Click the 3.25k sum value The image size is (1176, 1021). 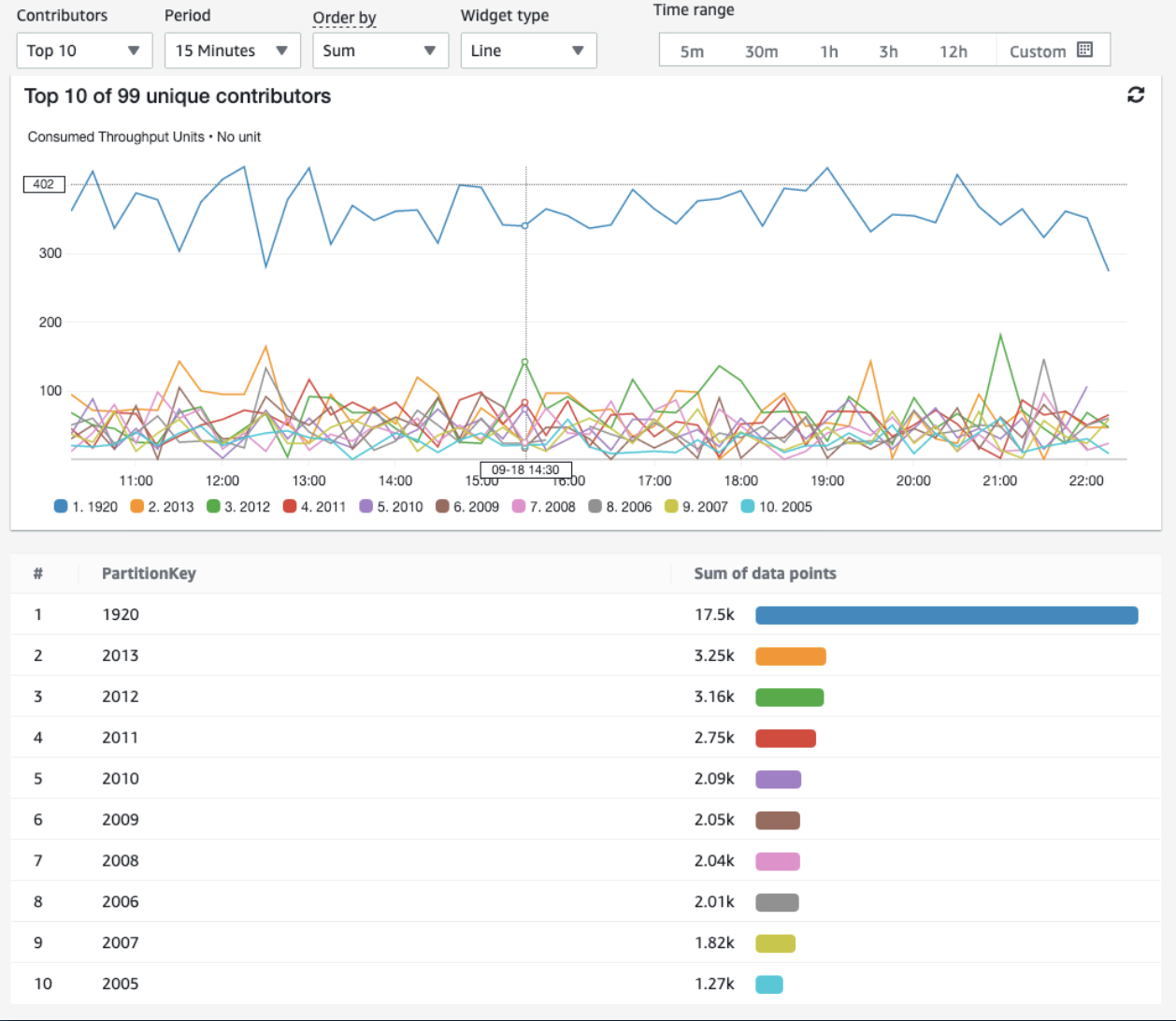[714, 655]
